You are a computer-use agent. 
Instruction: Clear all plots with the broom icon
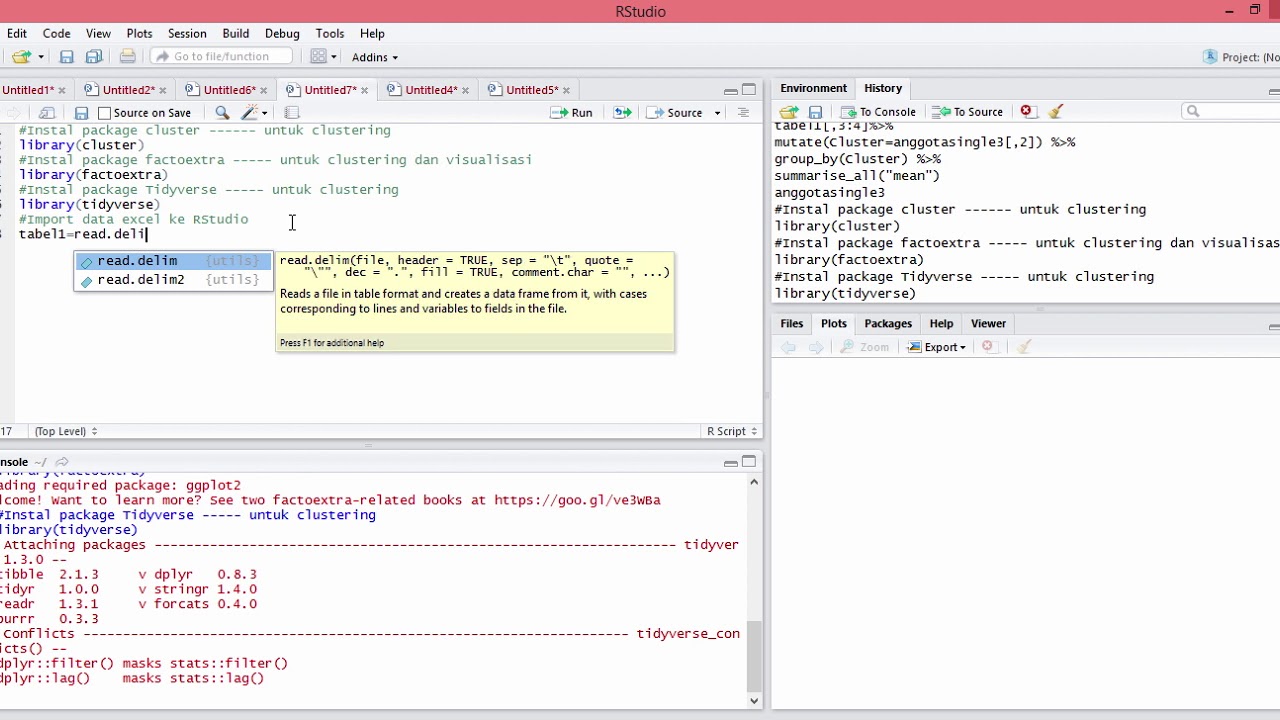(1024, 347)
